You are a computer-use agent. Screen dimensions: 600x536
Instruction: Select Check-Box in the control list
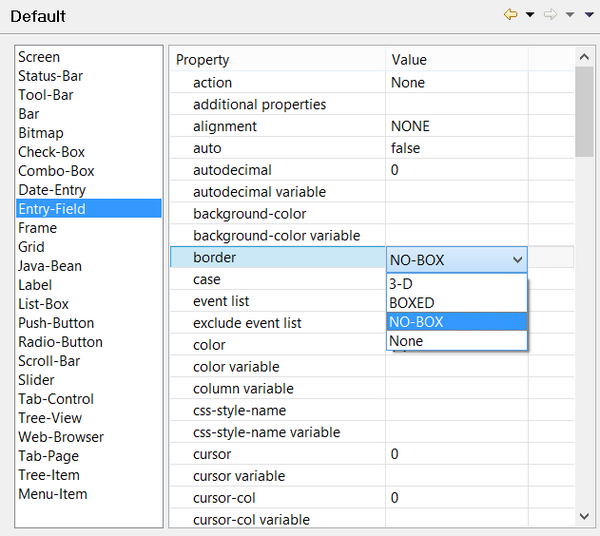tap(51, 152)
